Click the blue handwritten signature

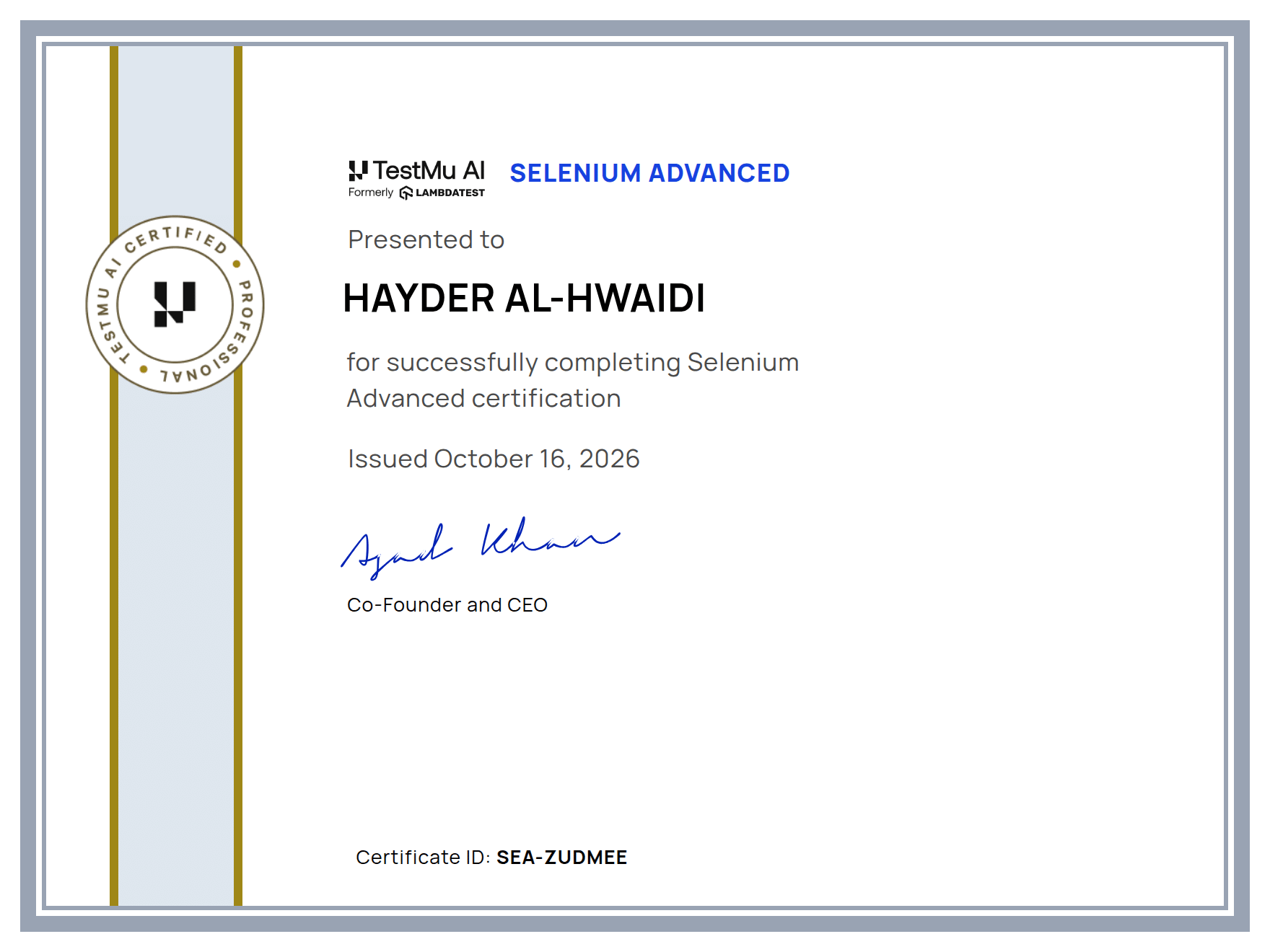[x=480, y=547]
